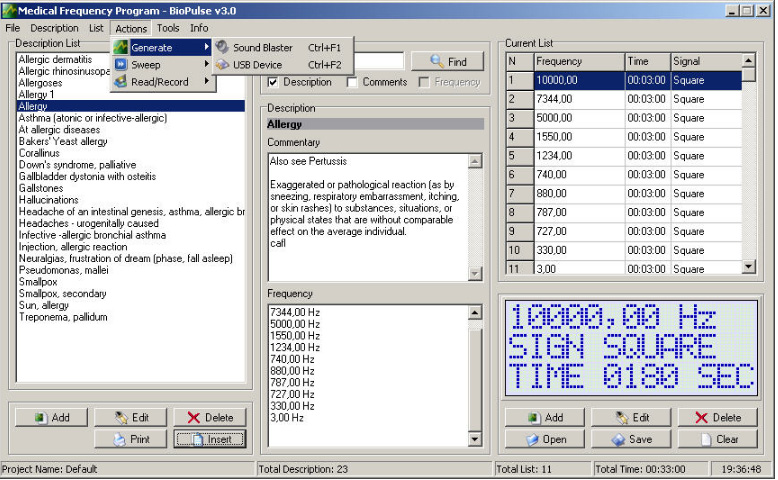
Task: Expand the Read/Record submenu
Action: (x=207, y=82)
